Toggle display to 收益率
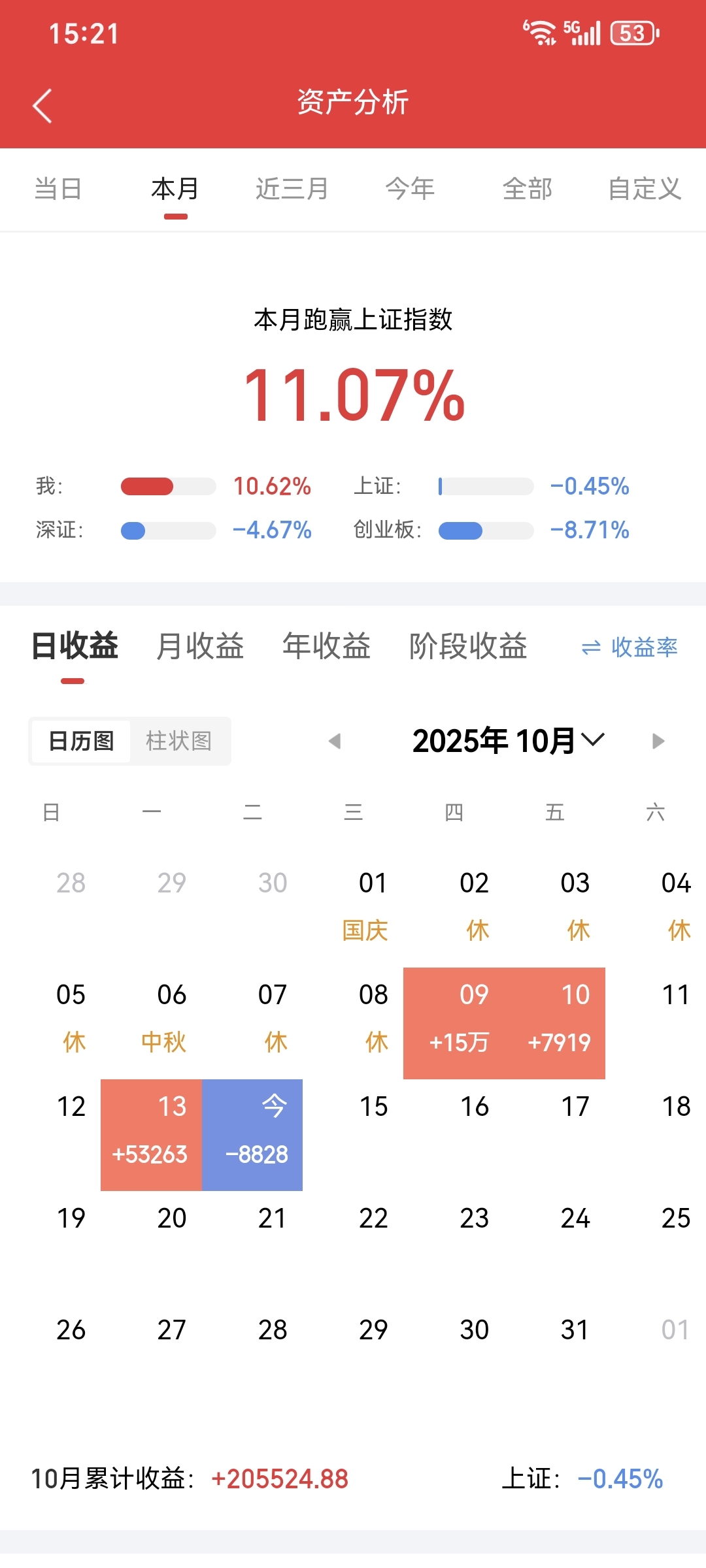706x1568 pixels. pos(644,647)
